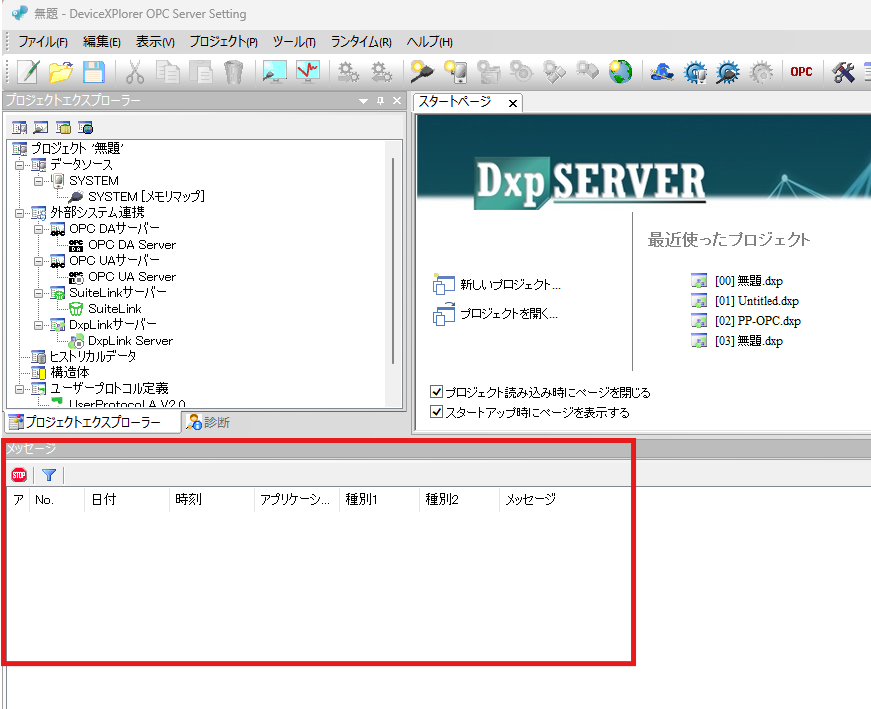Click the 新しいプロジェクト... link

(x=510, y=285)
